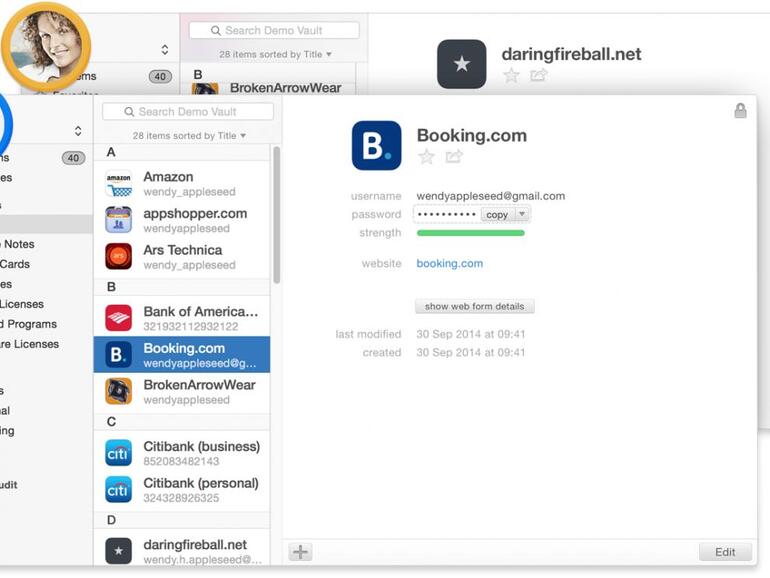Select Notes category in sidebar
Image resolution: width=770 pixels, height=578 pixels.
pyautogui.click(x=19, y=244)
